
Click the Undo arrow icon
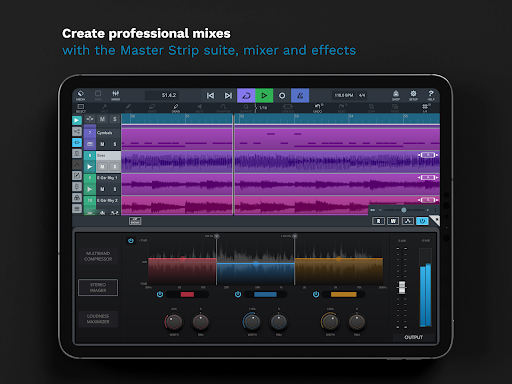tap(318, 108)
